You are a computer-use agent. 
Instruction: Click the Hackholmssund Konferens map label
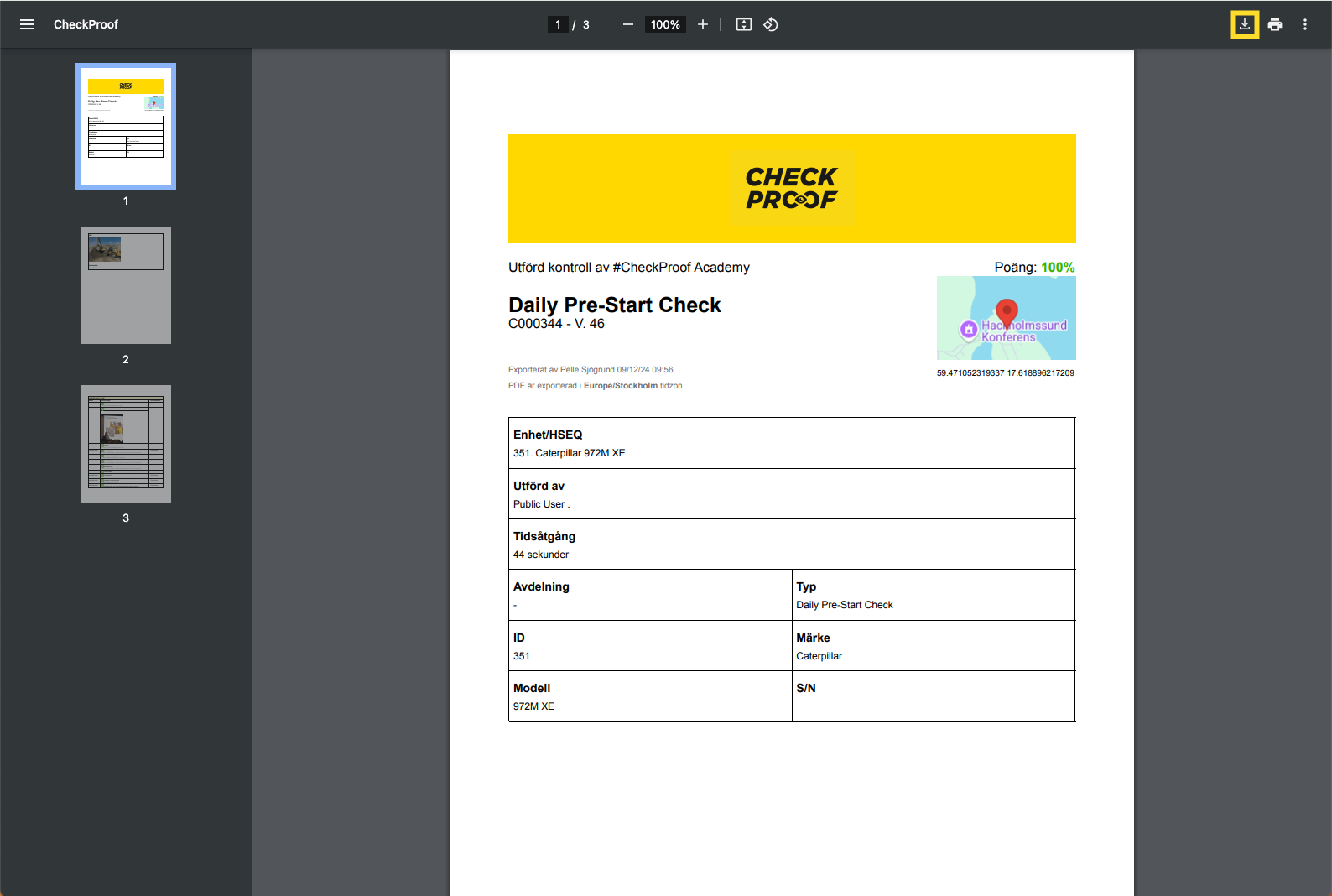click(1023, 331)
